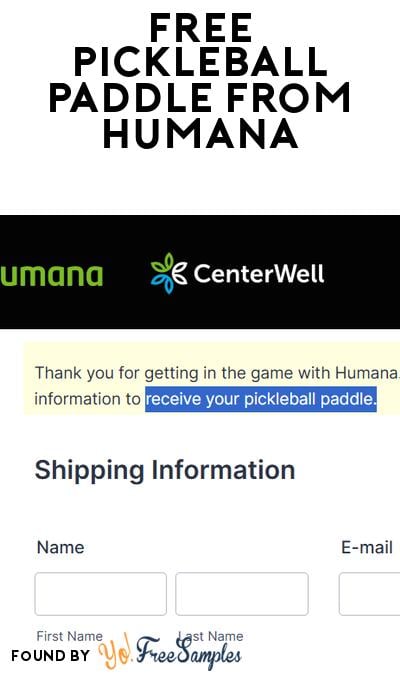Click the E-mail field label
This screenshot has width=400, height=675.
coord(367,548)
